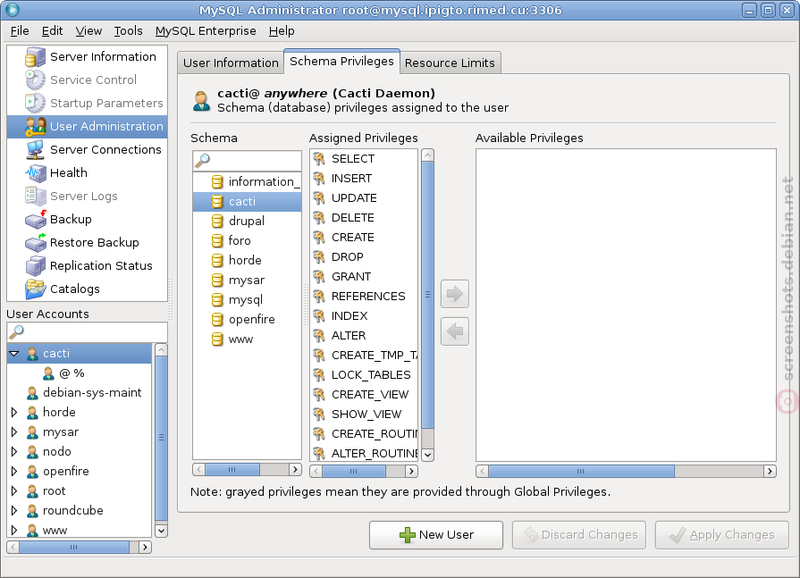The image size is (800, 578).
Task: Select the LOCK_TABLES assigned privilege
Action: coord(371,375)
